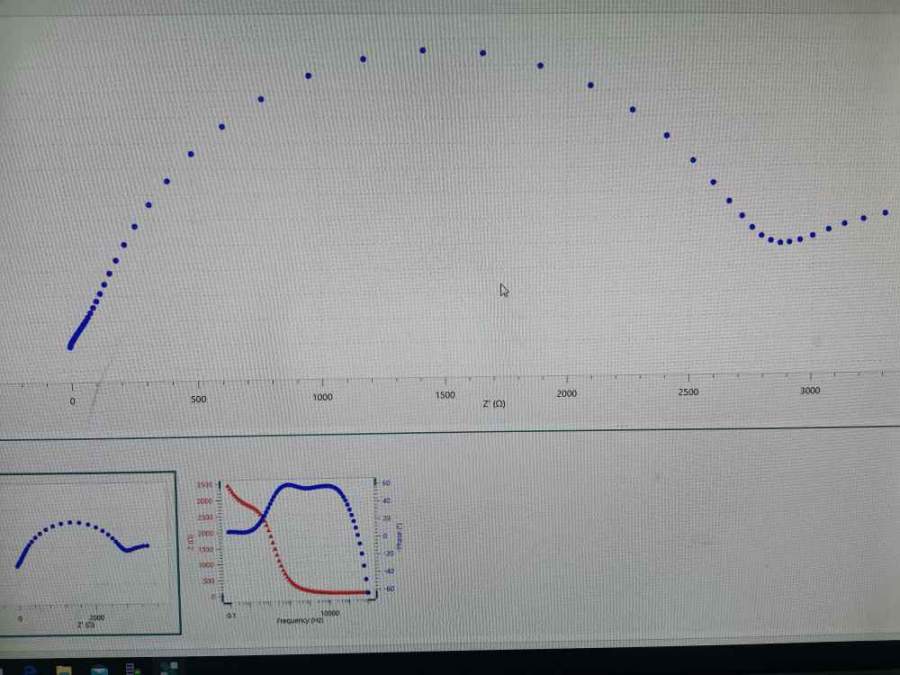Click the 0 tick label on the x-axis
The width and height of the screenshot is (900, 675).
72,401
